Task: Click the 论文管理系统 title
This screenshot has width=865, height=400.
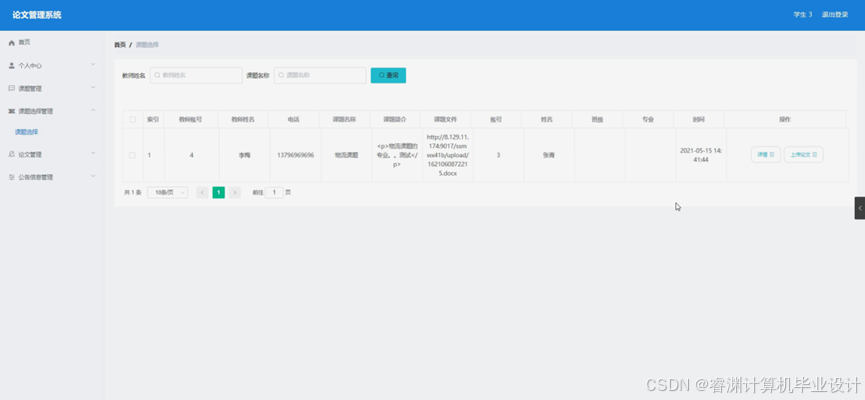Action: [x=37, y=15]
